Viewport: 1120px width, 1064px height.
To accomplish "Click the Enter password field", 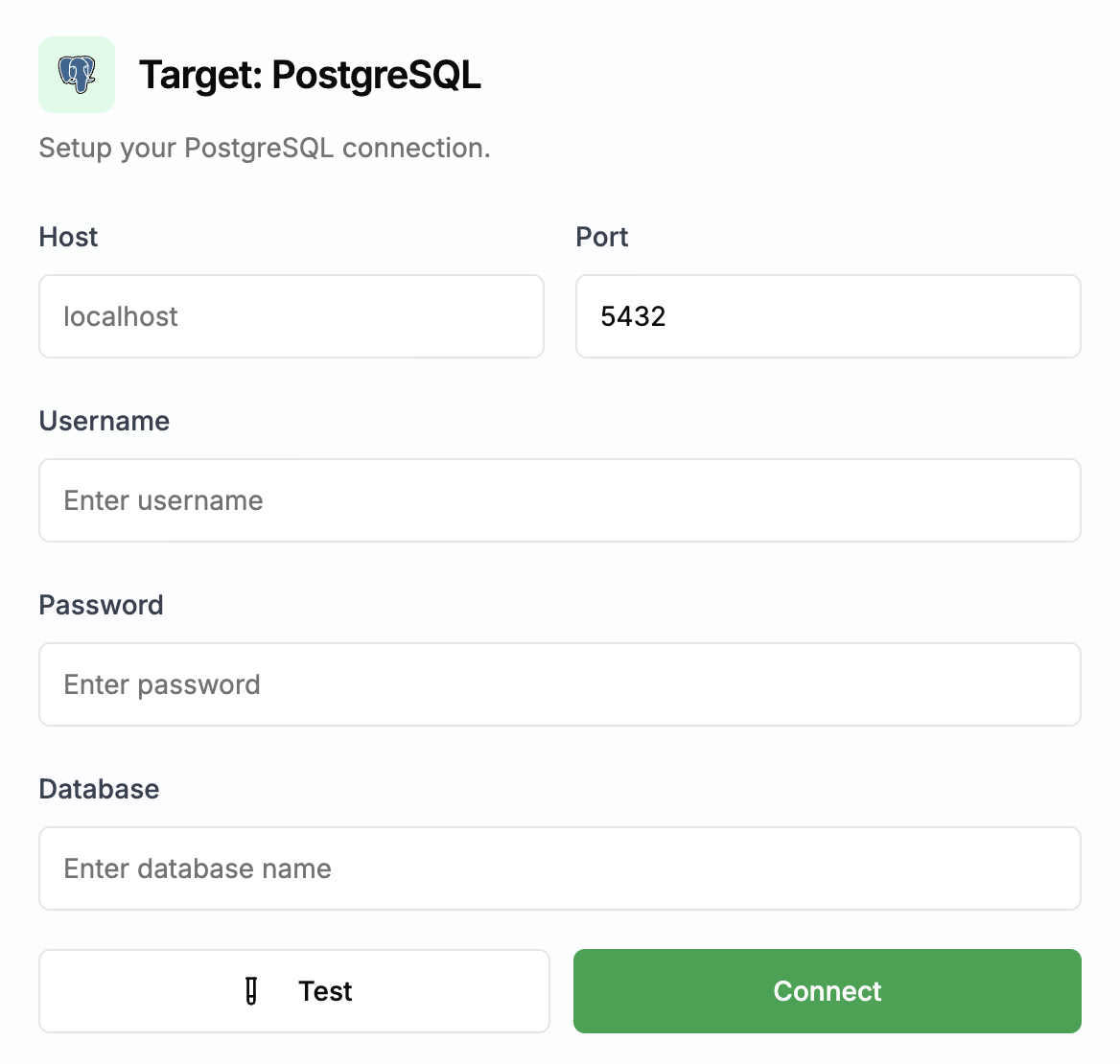I will point(559,684).
